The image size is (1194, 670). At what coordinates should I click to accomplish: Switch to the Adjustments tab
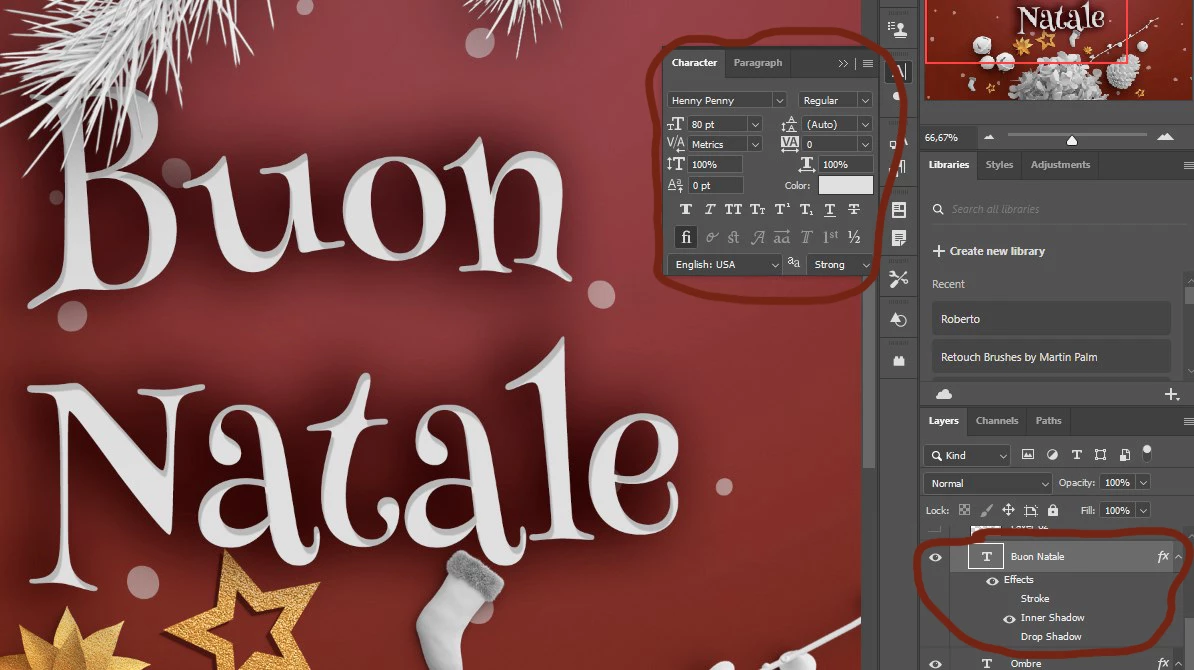tap(1060, 164)
